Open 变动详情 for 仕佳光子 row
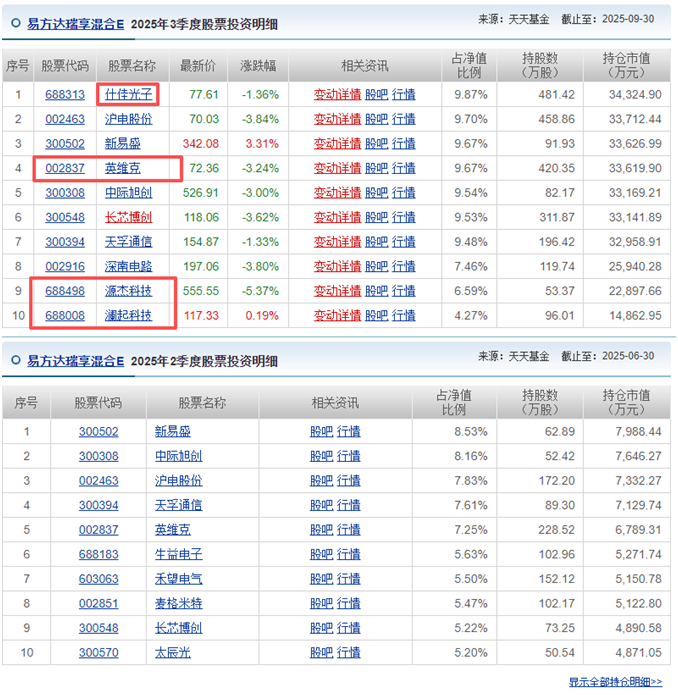Screen dimensions: 678x695 (x=337, y=94)
